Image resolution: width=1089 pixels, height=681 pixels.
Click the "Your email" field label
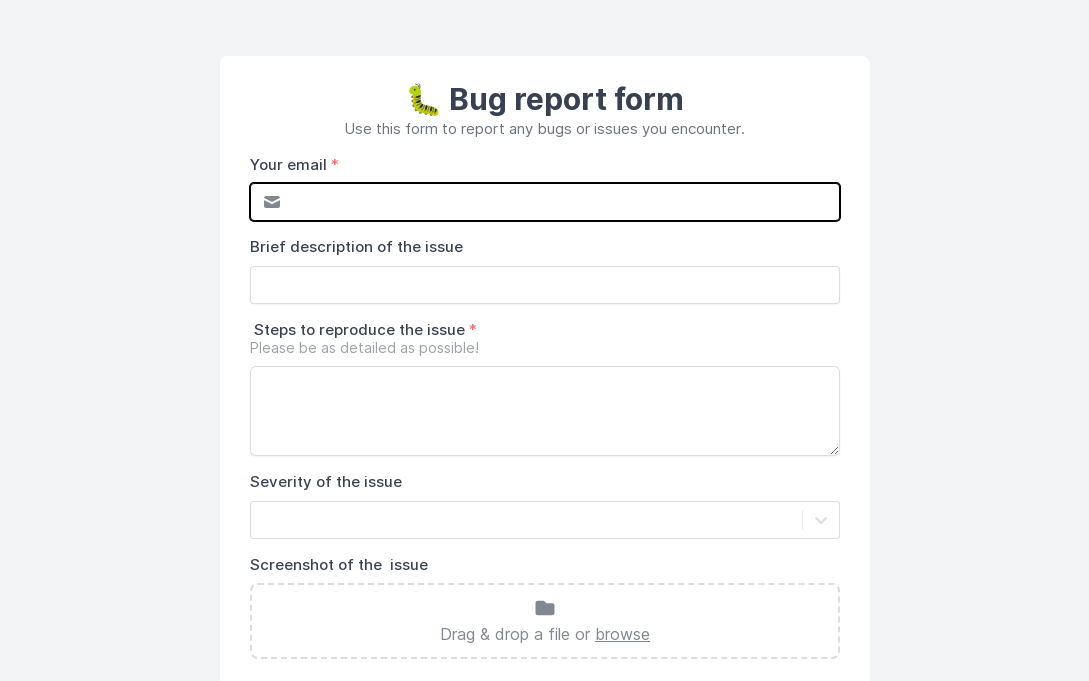point(288,165)
